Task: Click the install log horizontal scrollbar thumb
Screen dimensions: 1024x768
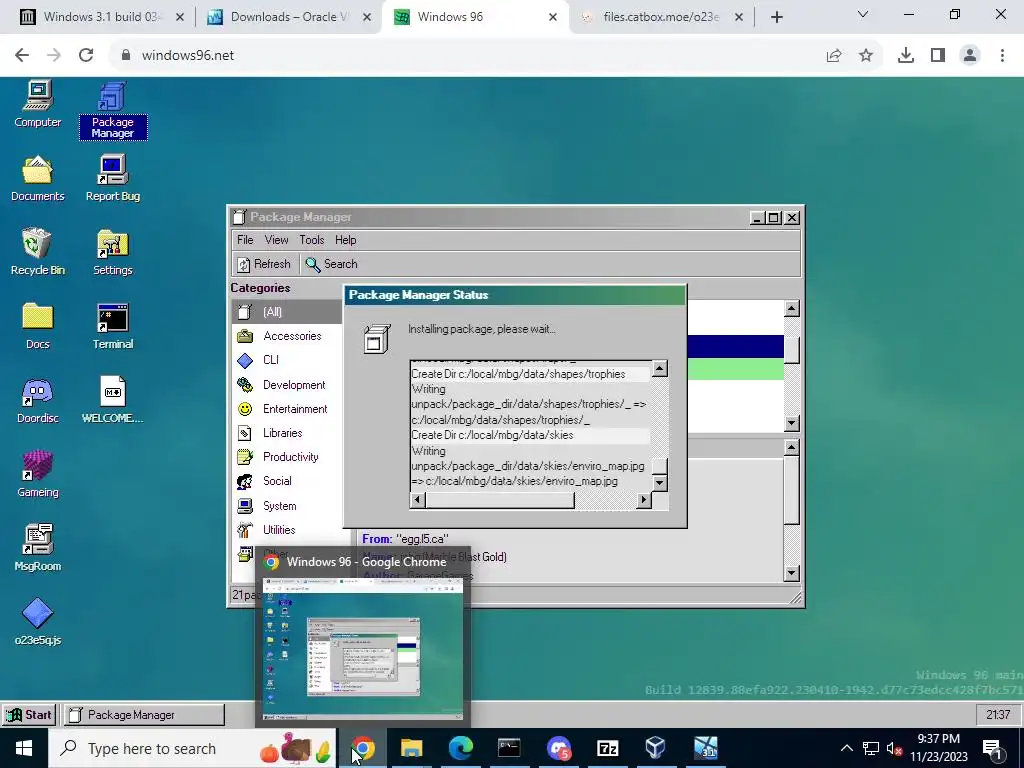Action: pyautogui.click(x=500, y=500)
